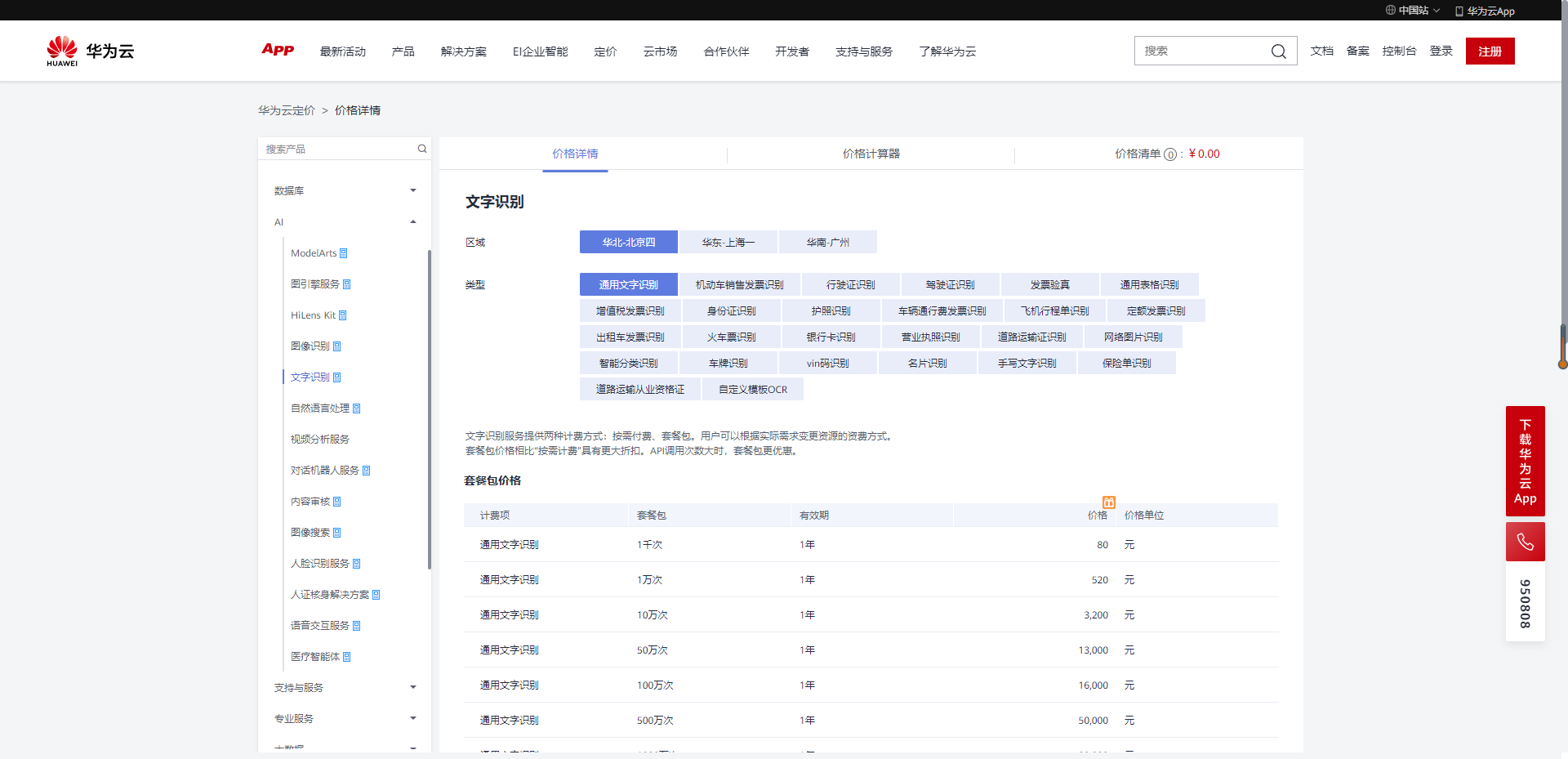This screenshot has height=759, width=1568.
Task: Click the product search magnifier icon
Action: 422,149
